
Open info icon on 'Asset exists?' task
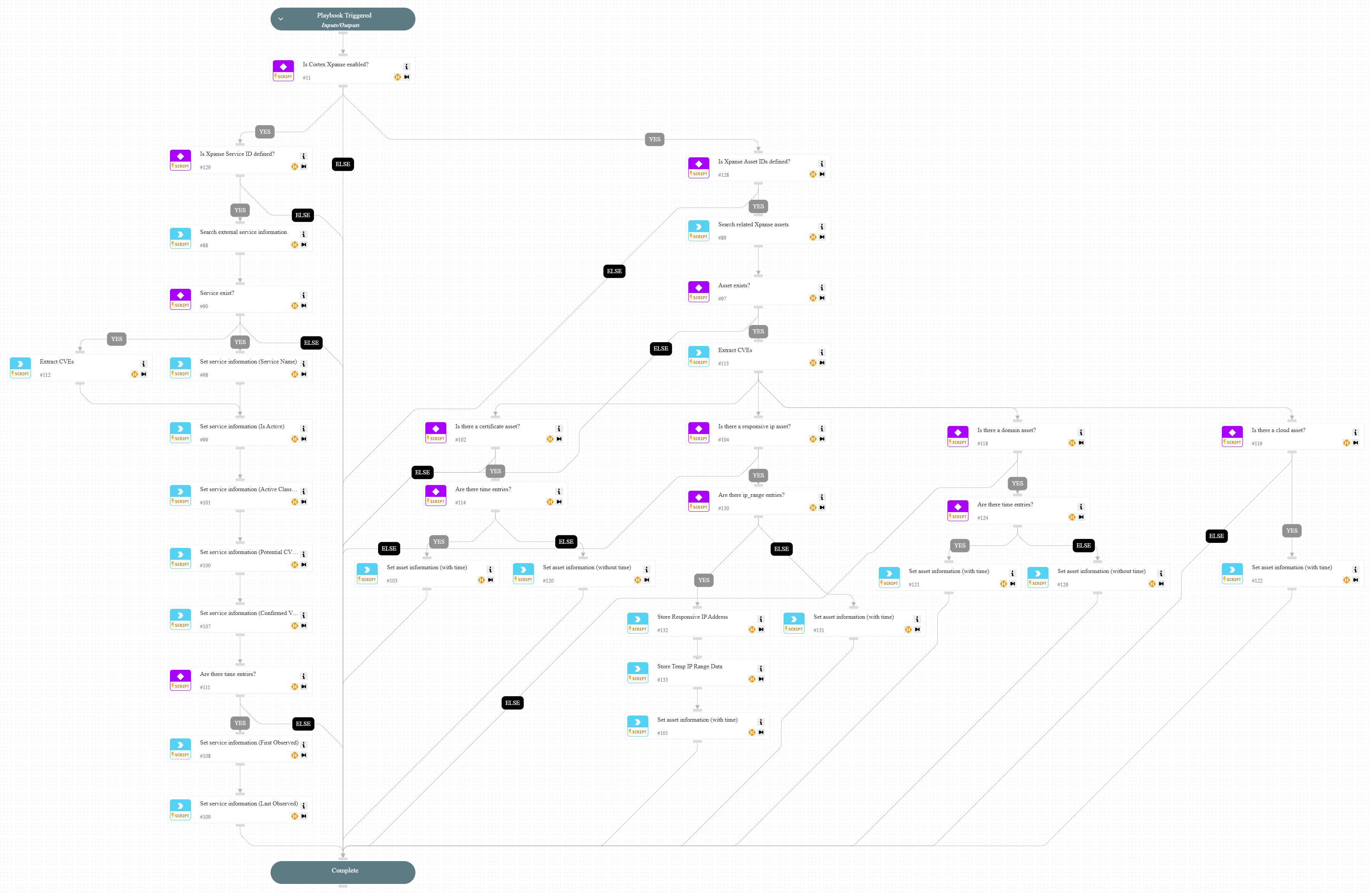(822, 288)
